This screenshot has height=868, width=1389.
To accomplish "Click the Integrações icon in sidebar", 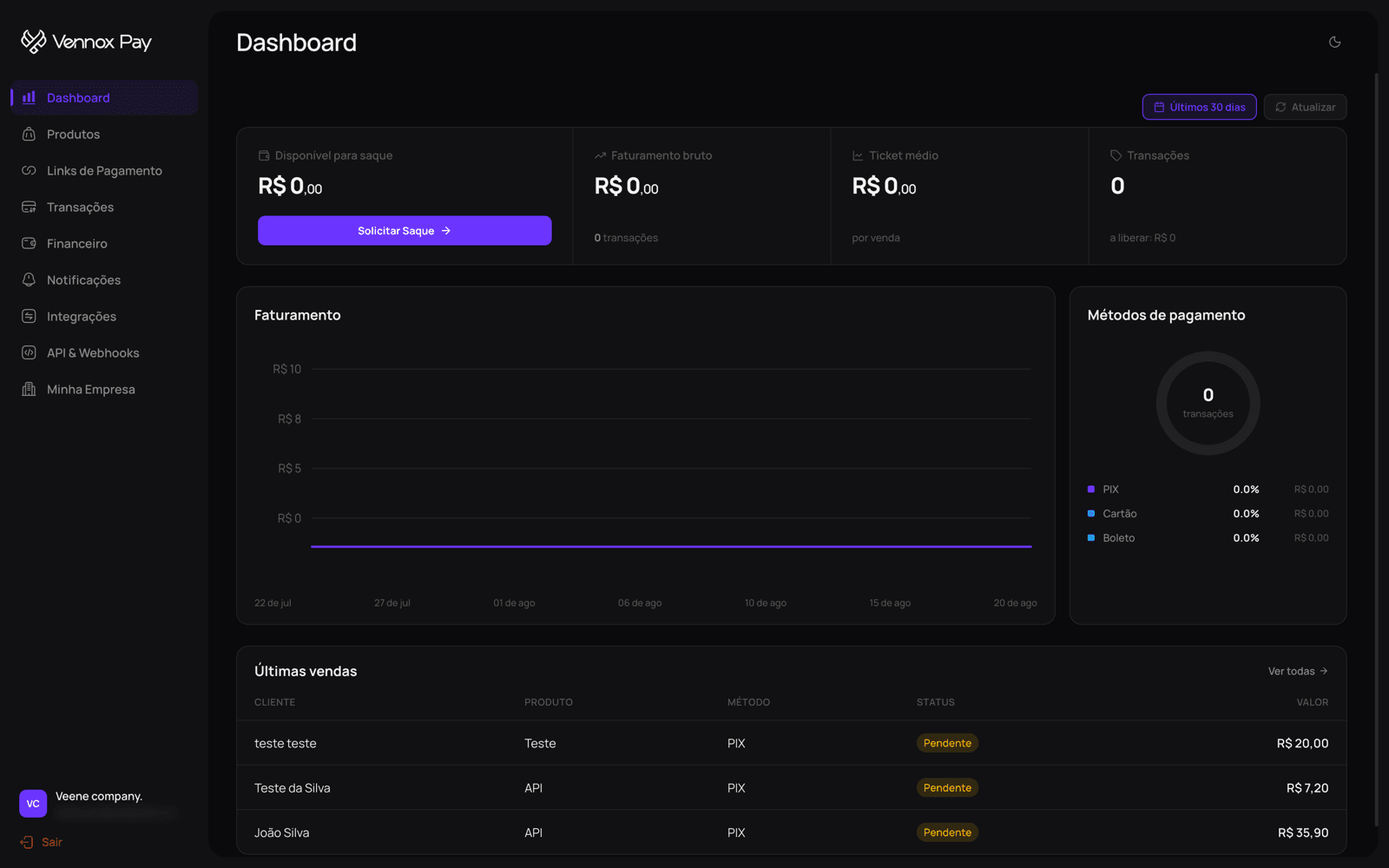I will coord(29,316).
